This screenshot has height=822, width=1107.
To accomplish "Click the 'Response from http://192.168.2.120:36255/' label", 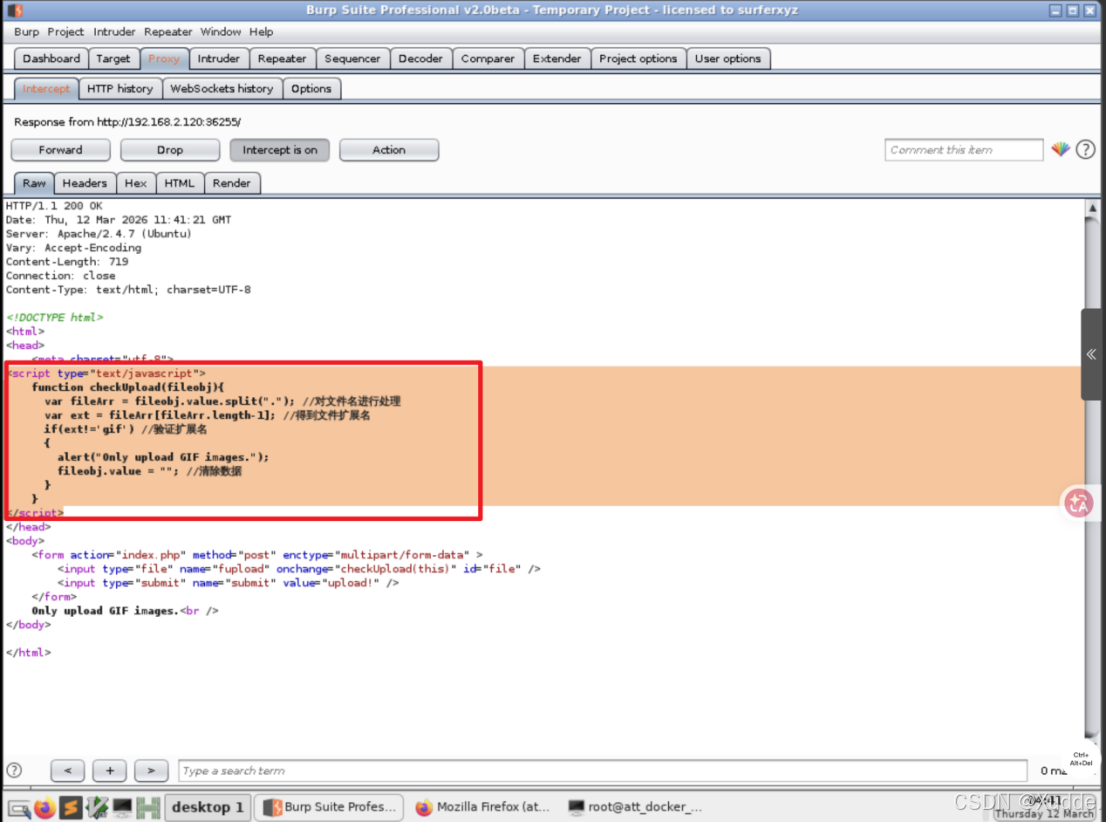I will coord(128,122).
